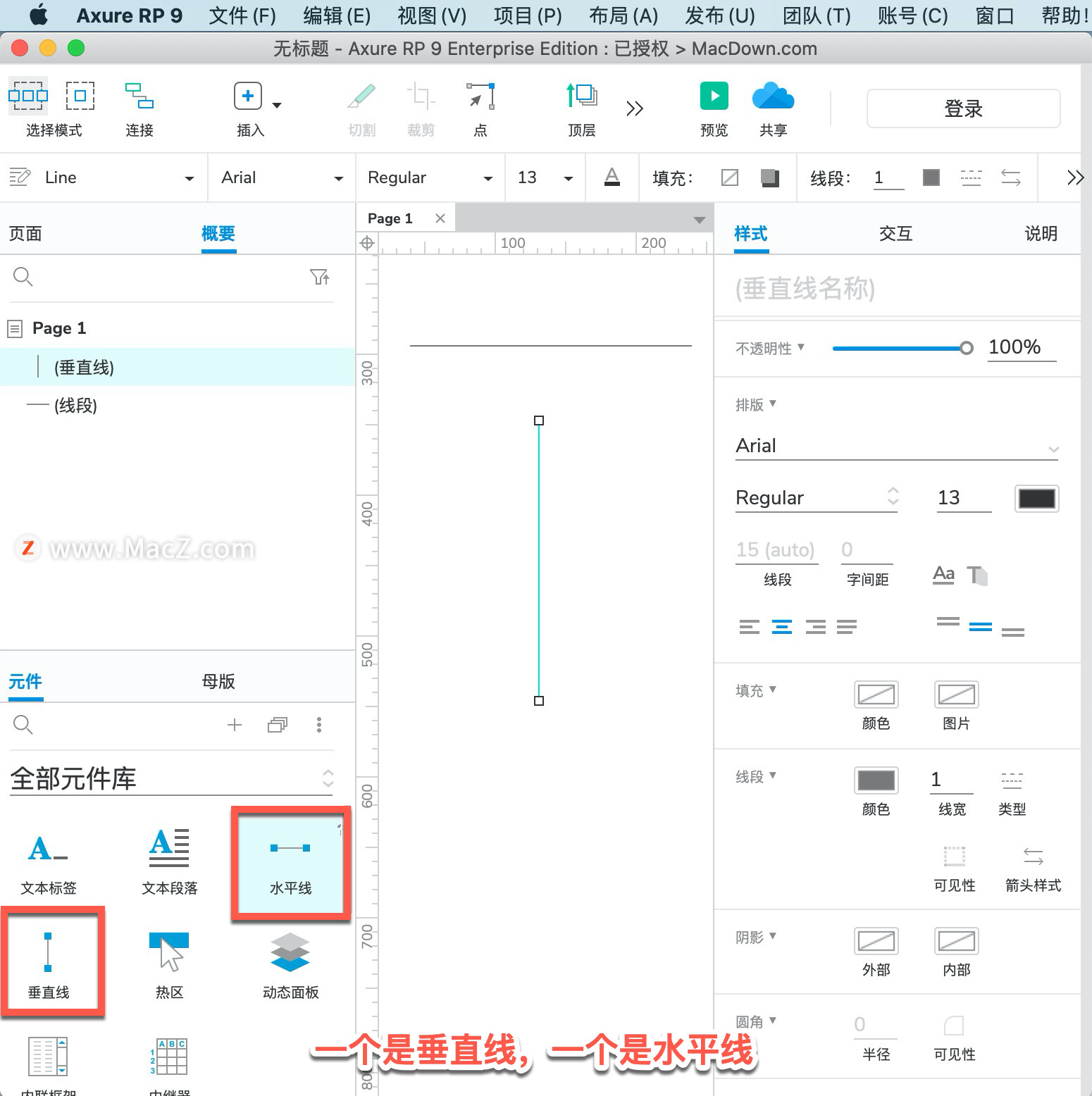Switch to the Masters (母版) tab
Screen dimensions: 1092x1096
click(218, 682)
